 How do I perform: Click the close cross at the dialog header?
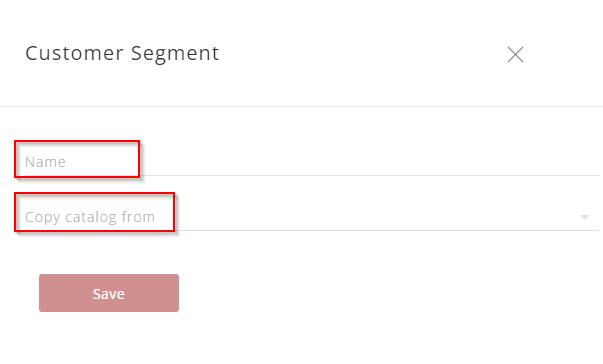point(515,55)
